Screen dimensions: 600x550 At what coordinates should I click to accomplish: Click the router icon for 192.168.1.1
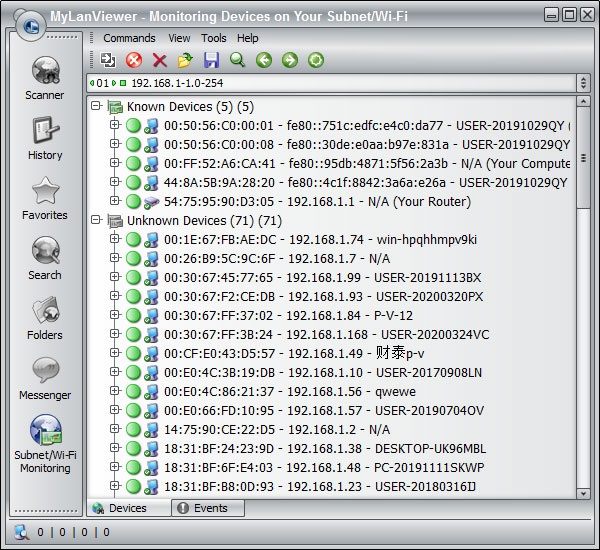point(152,202)
